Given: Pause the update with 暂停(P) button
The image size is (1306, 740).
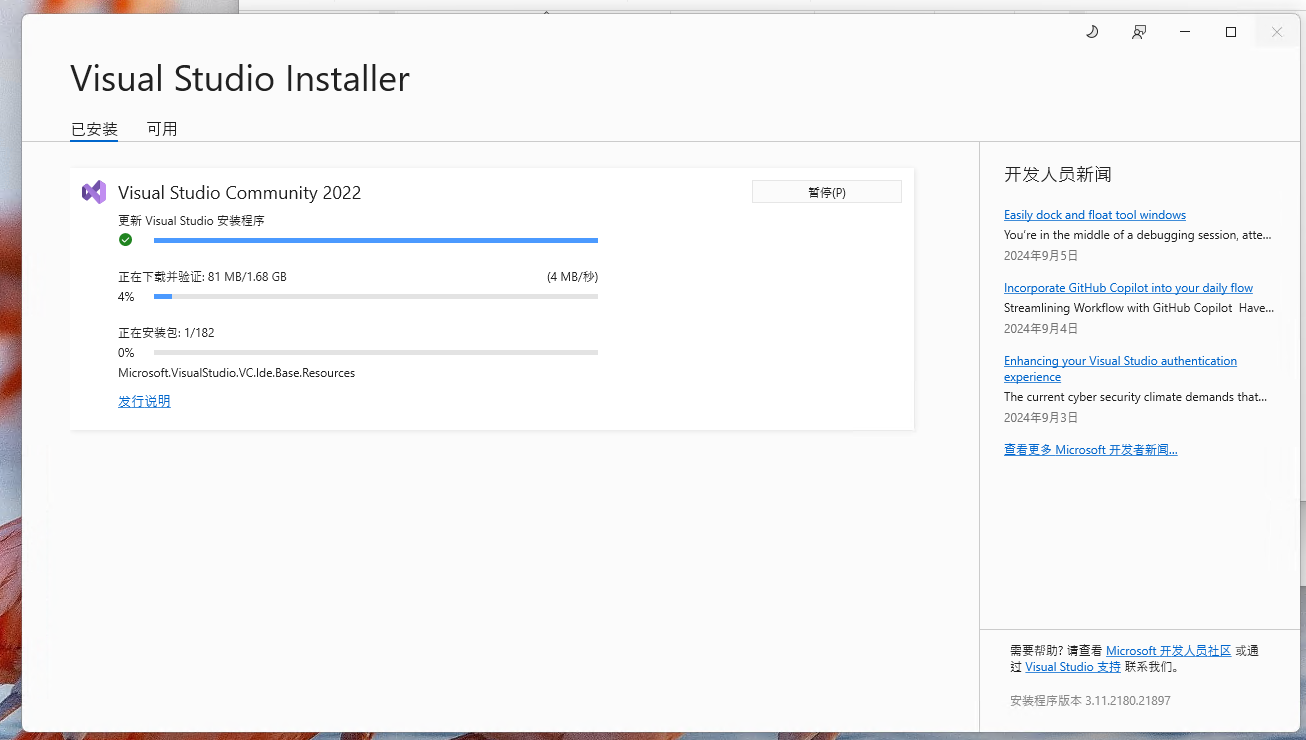Looking at the screenshot, I should pyautogui.click(x=827, y=192).
